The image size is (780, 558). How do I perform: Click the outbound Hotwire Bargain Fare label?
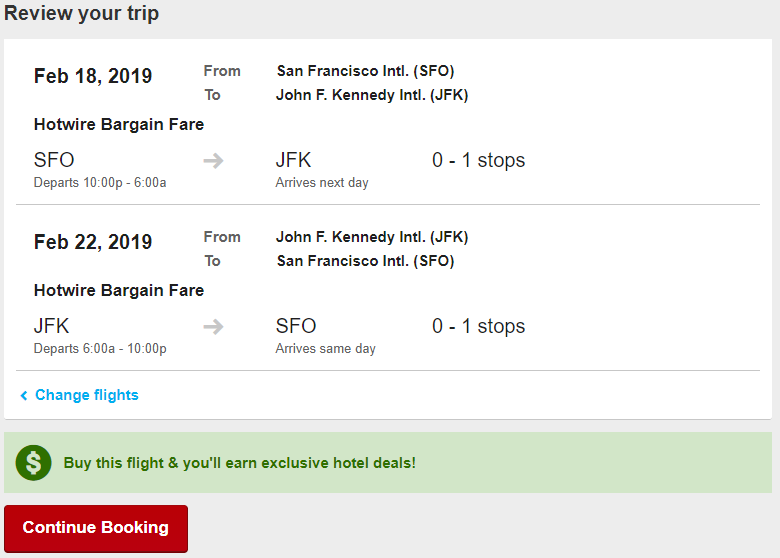coord(119,124)
